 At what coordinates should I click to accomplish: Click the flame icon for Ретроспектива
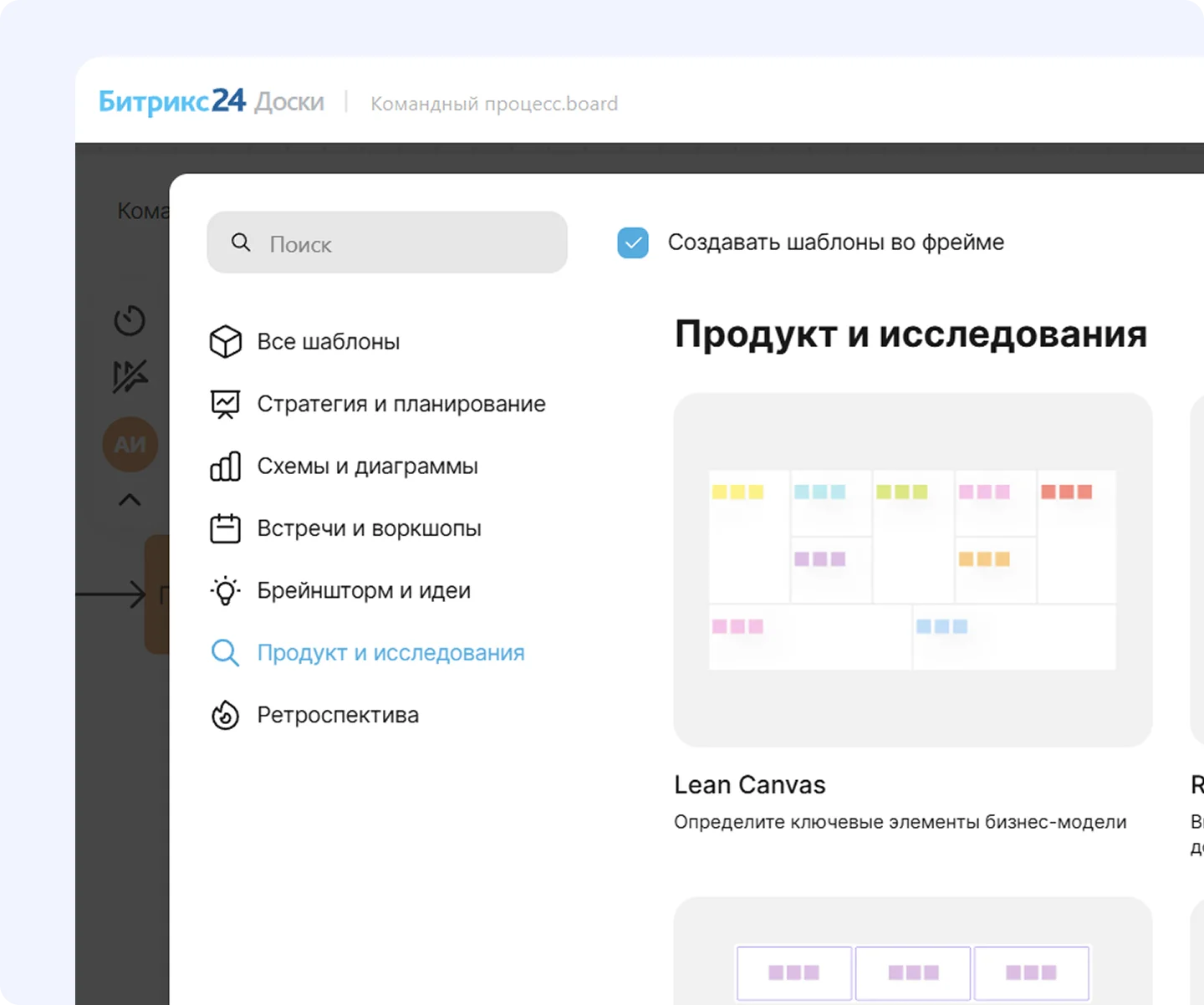click(225, 715)
